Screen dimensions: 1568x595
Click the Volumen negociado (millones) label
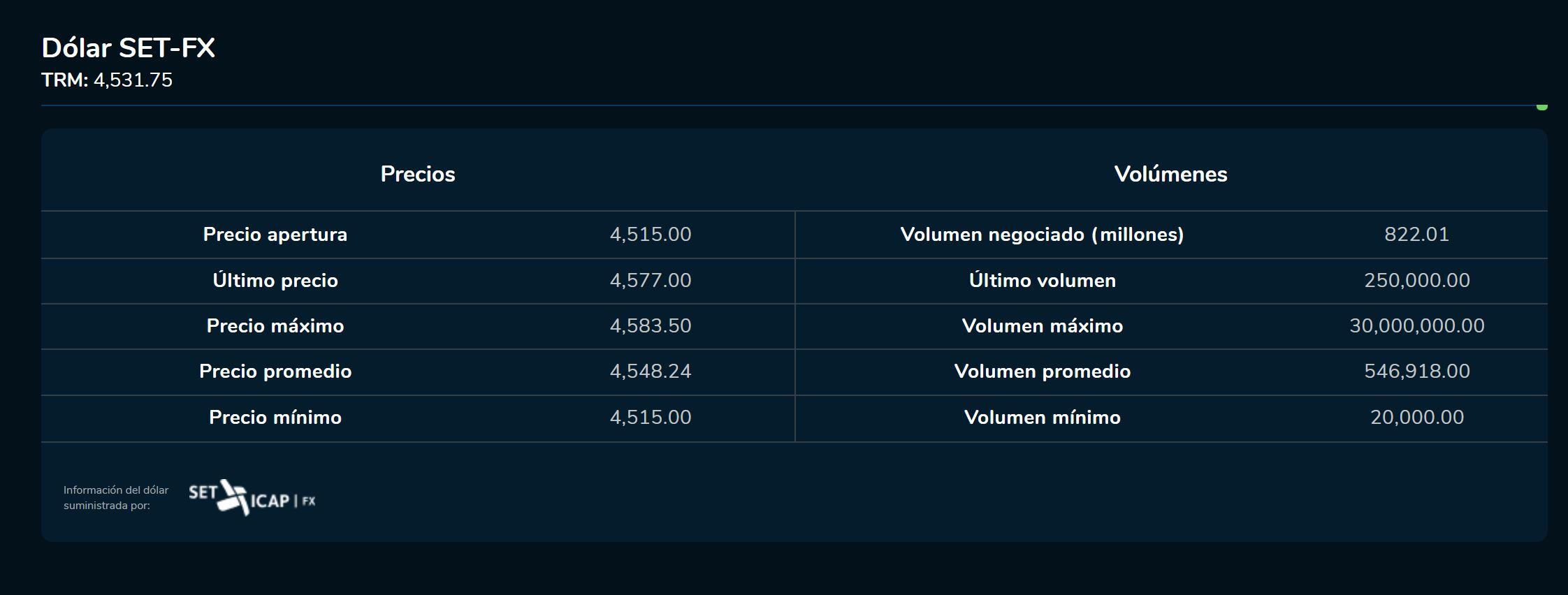coord(1042,235)
